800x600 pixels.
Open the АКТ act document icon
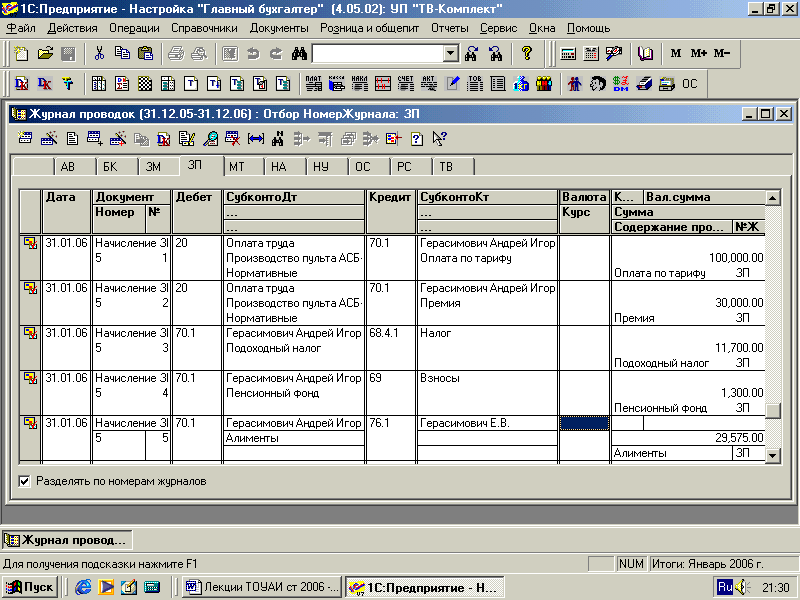click(x=429, y=84)
